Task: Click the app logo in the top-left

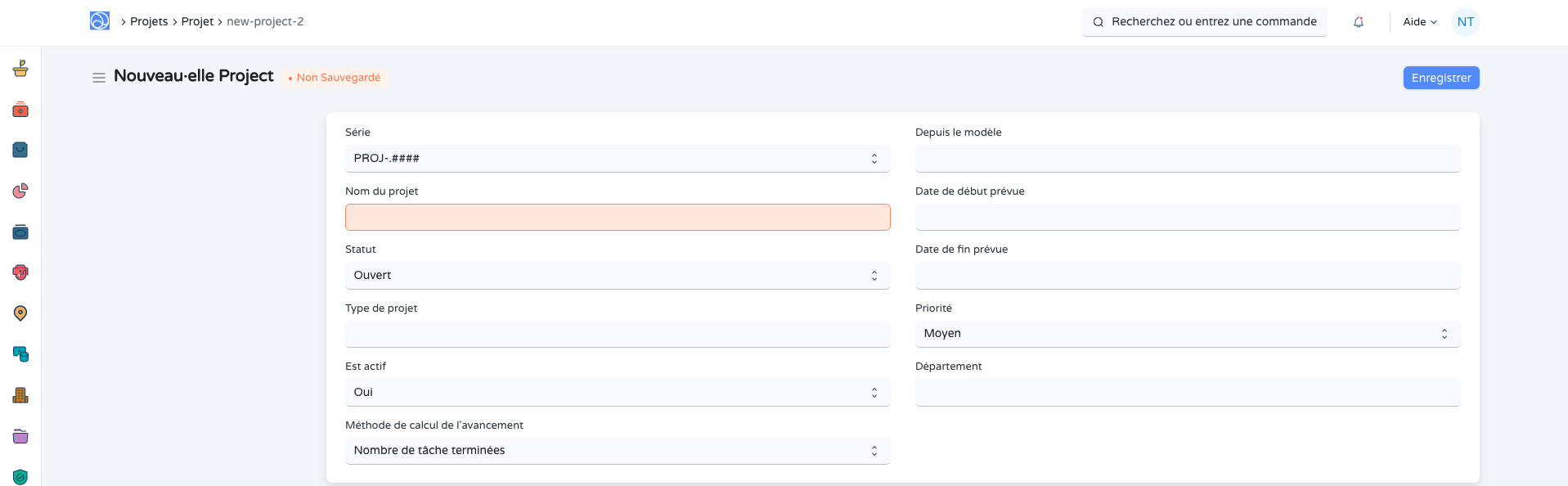Action: (x=100, y=21)
